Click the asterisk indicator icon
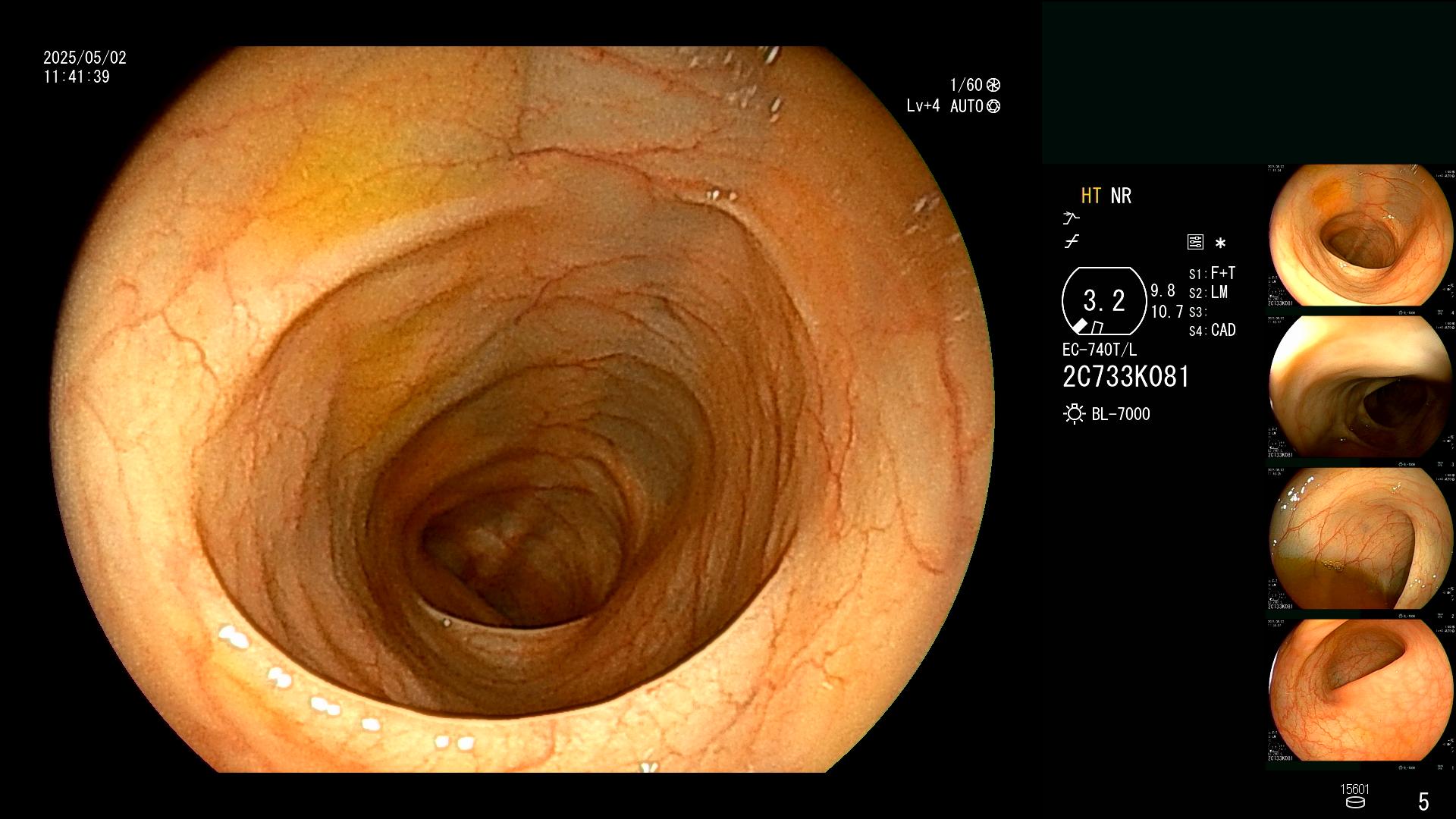The width and height of the screenshot is (1456, 819). point(1220,243)
